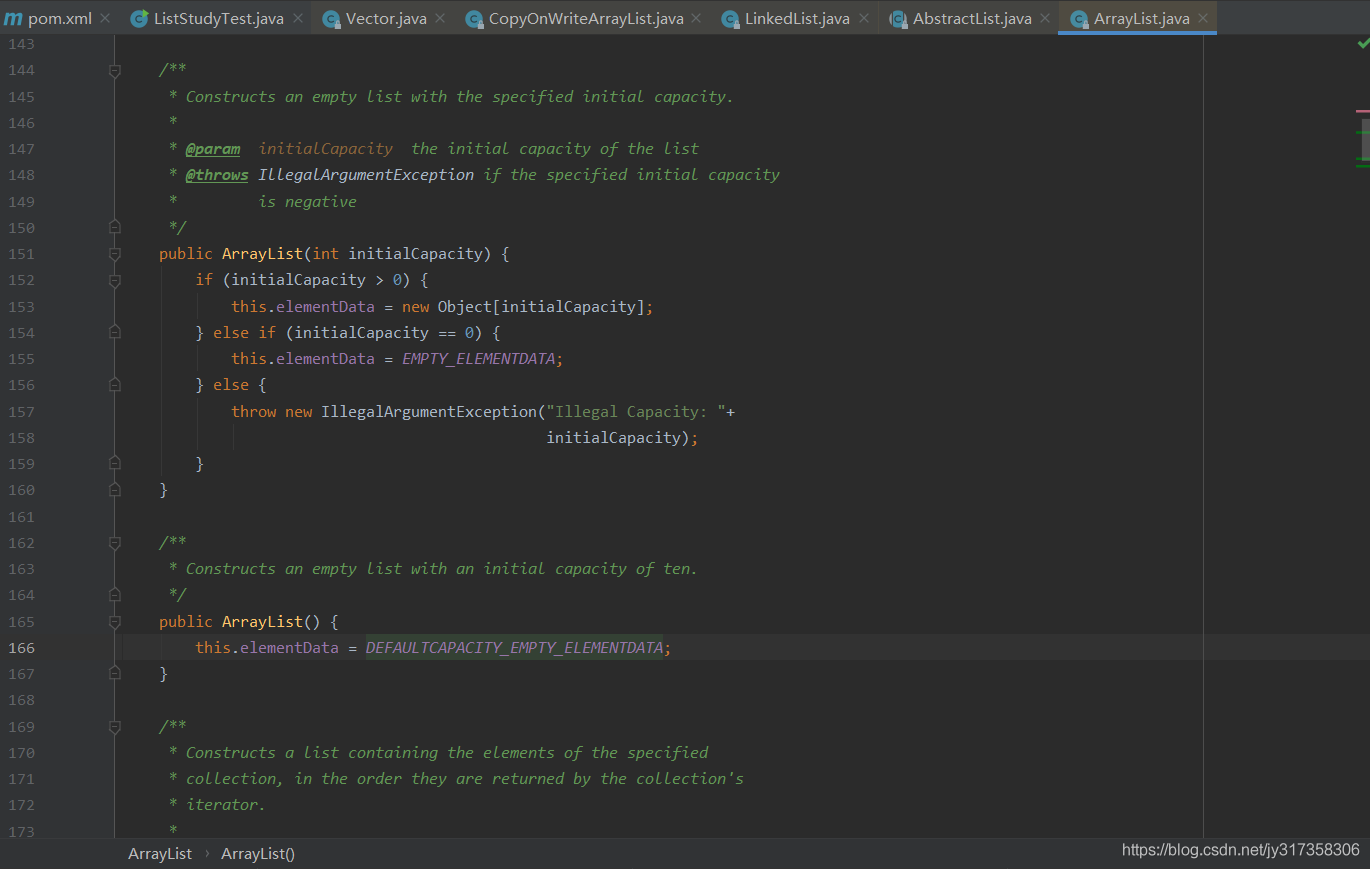
Task: Fold the ArrayList(int) constructor at line 151
Action: [115, 254]
